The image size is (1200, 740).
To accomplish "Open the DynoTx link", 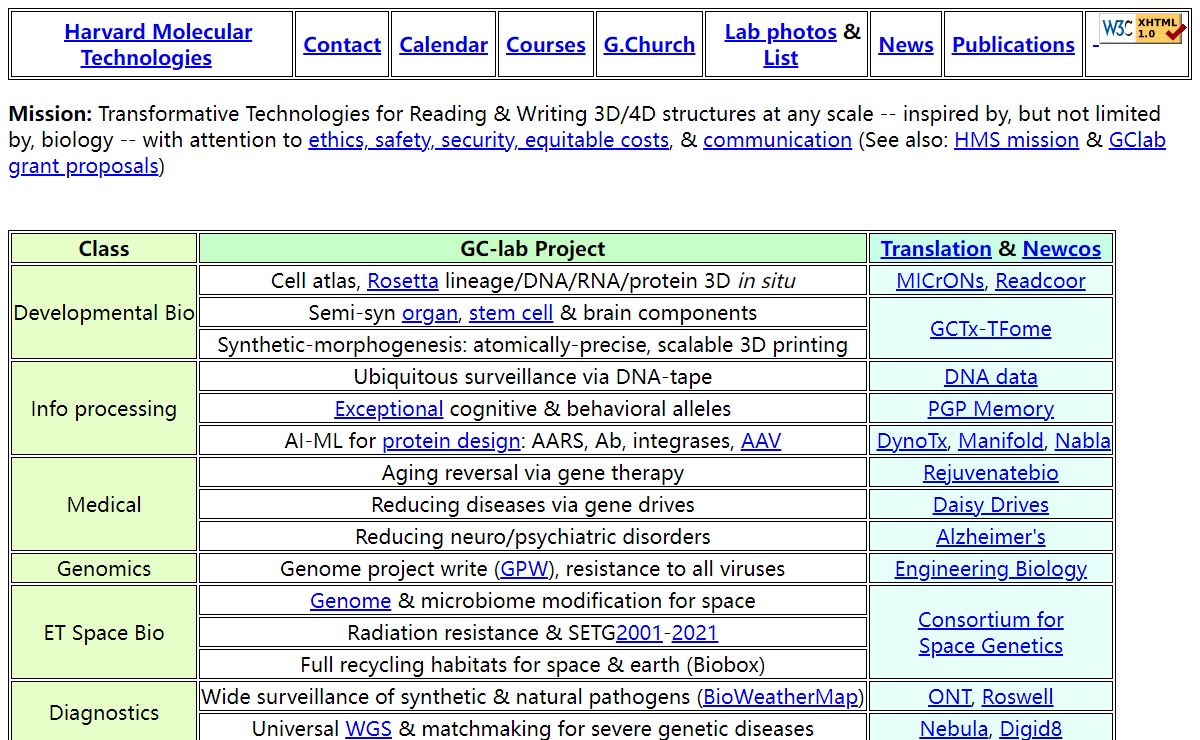I will (912, 441).
